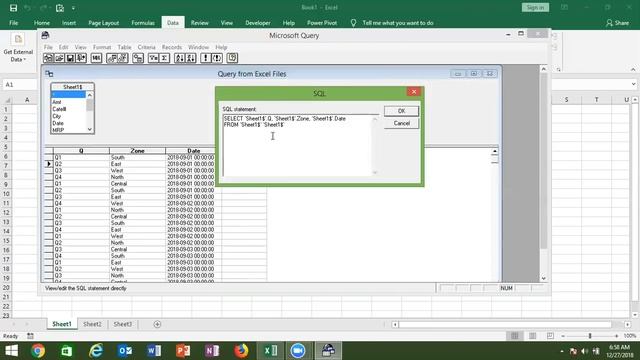This screenshot has width=640, height=360.
Task: Switch to Page Break Preview in status bar
Action: (550, 336)
